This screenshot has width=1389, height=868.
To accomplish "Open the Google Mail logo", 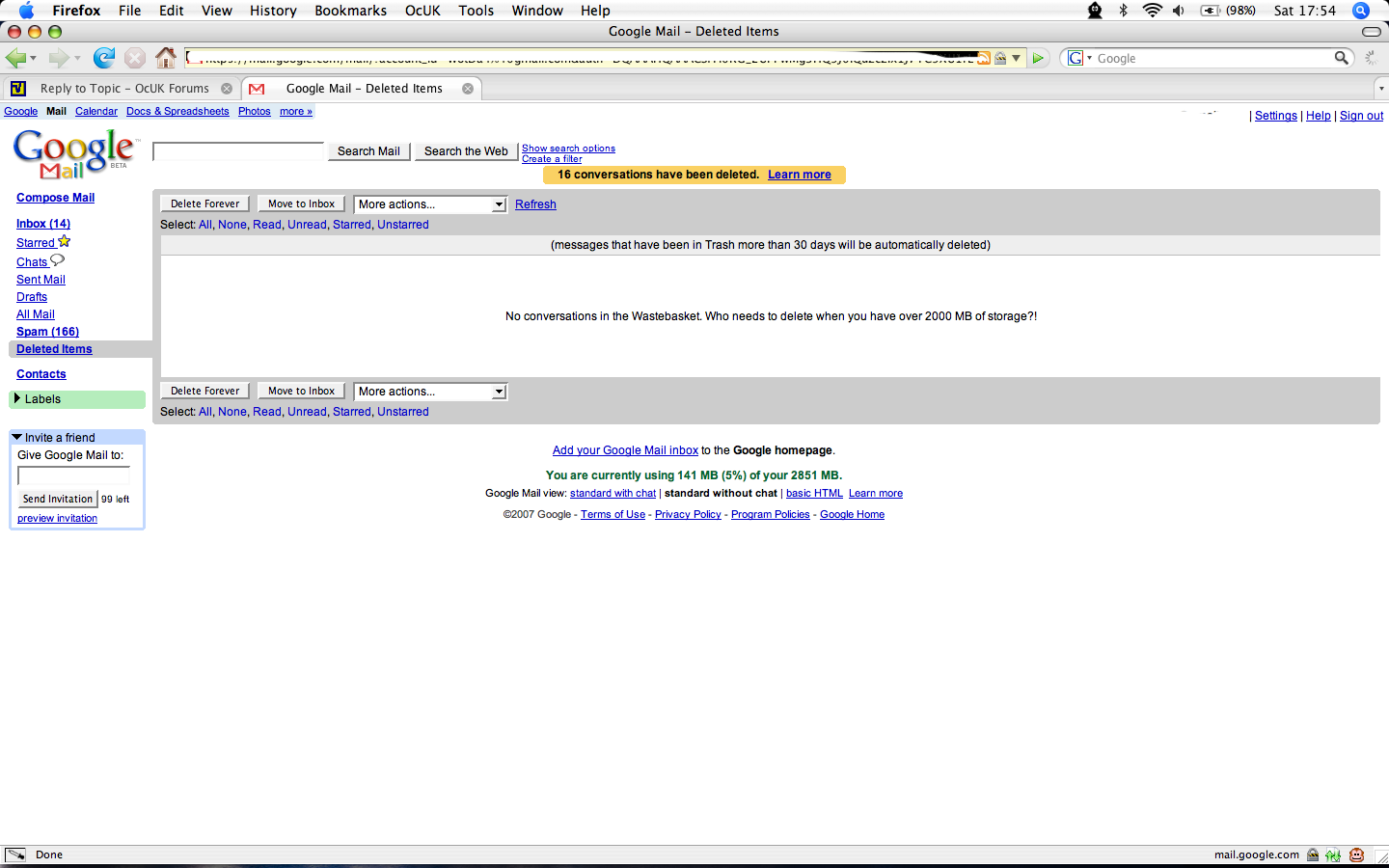I will click(75, 153).
